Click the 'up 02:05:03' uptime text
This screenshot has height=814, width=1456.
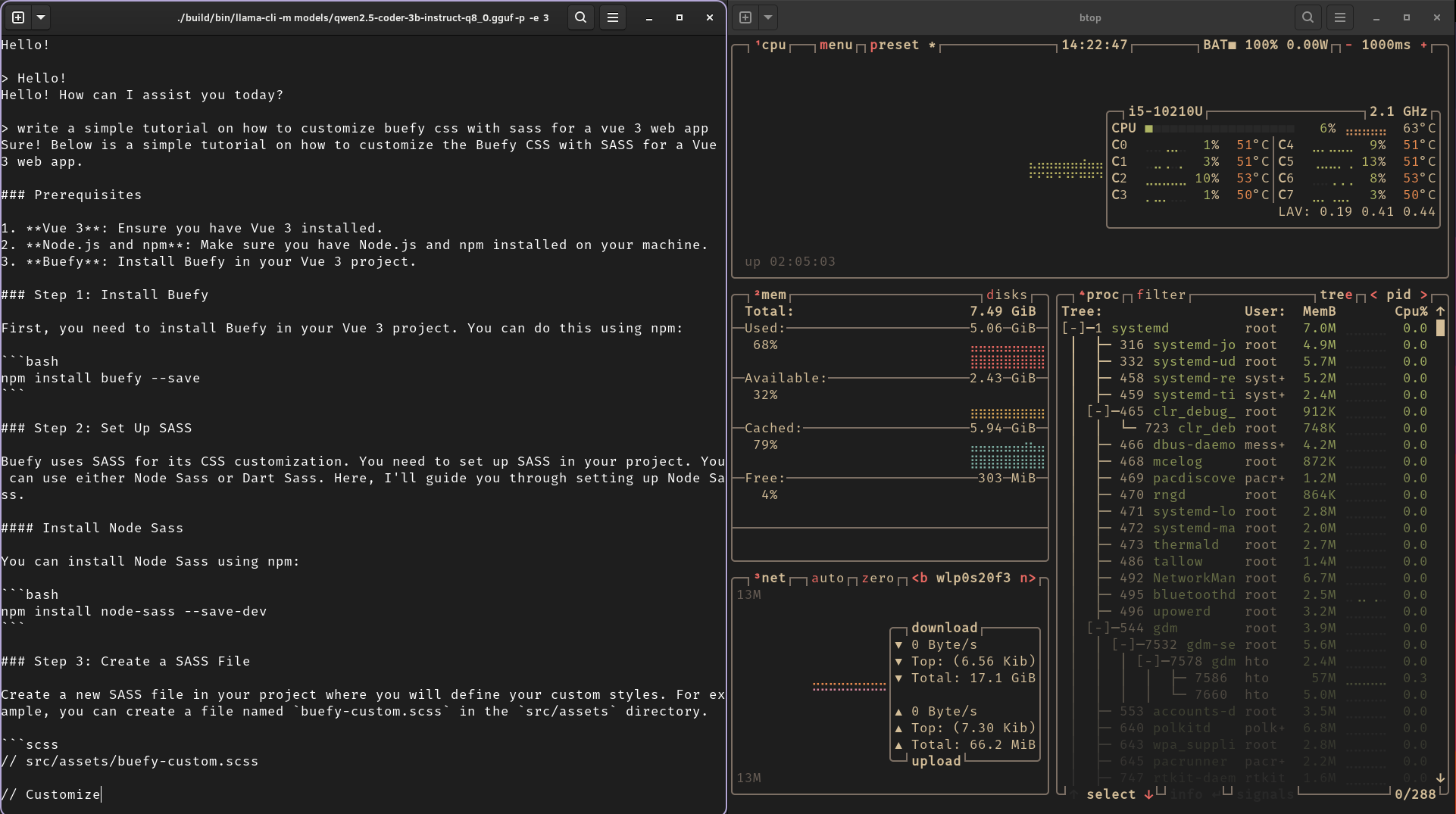(790, 261)
